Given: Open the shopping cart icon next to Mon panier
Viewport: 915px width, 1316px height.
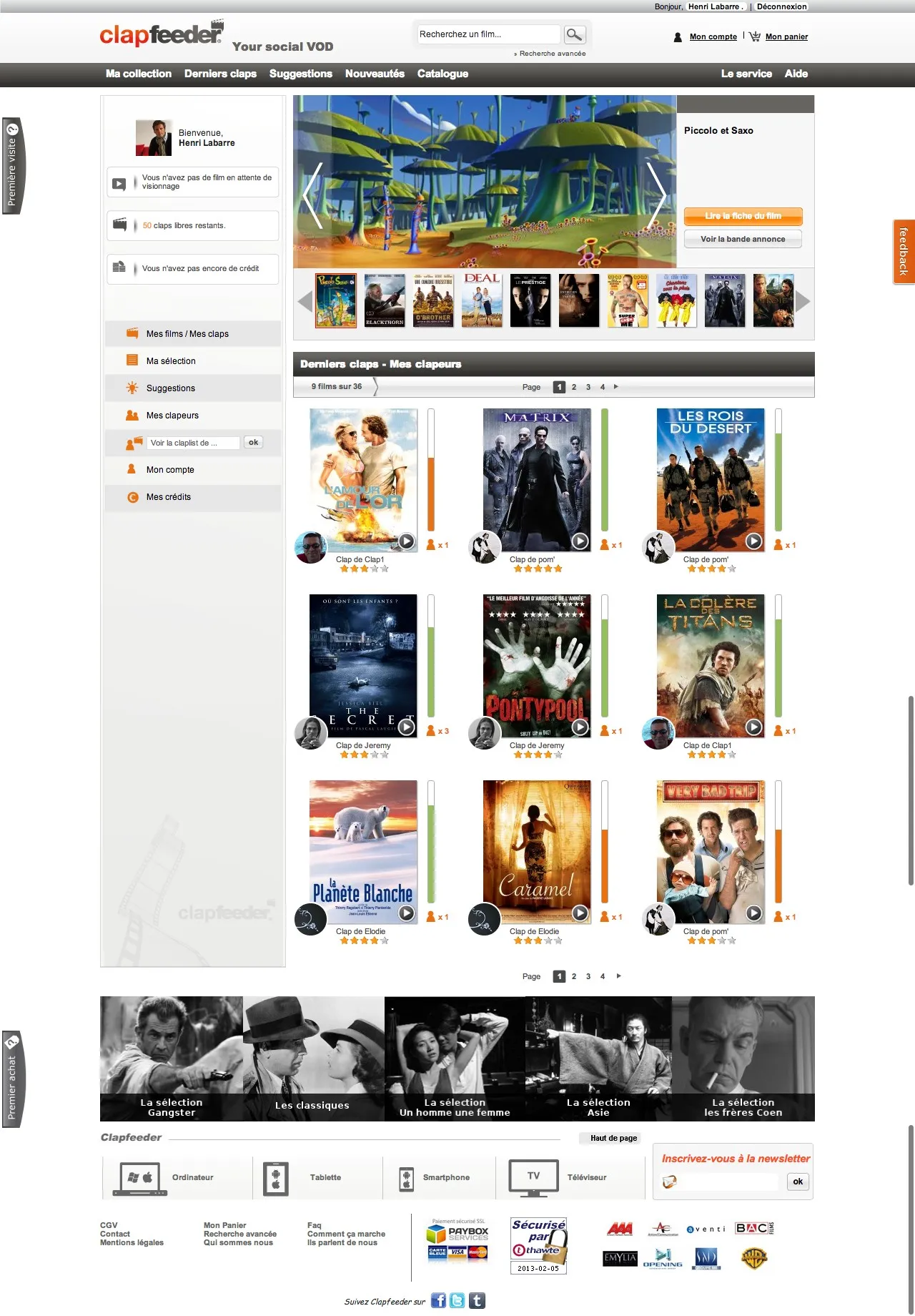Looking at the screenshot, I should click(x=754, y=36).
